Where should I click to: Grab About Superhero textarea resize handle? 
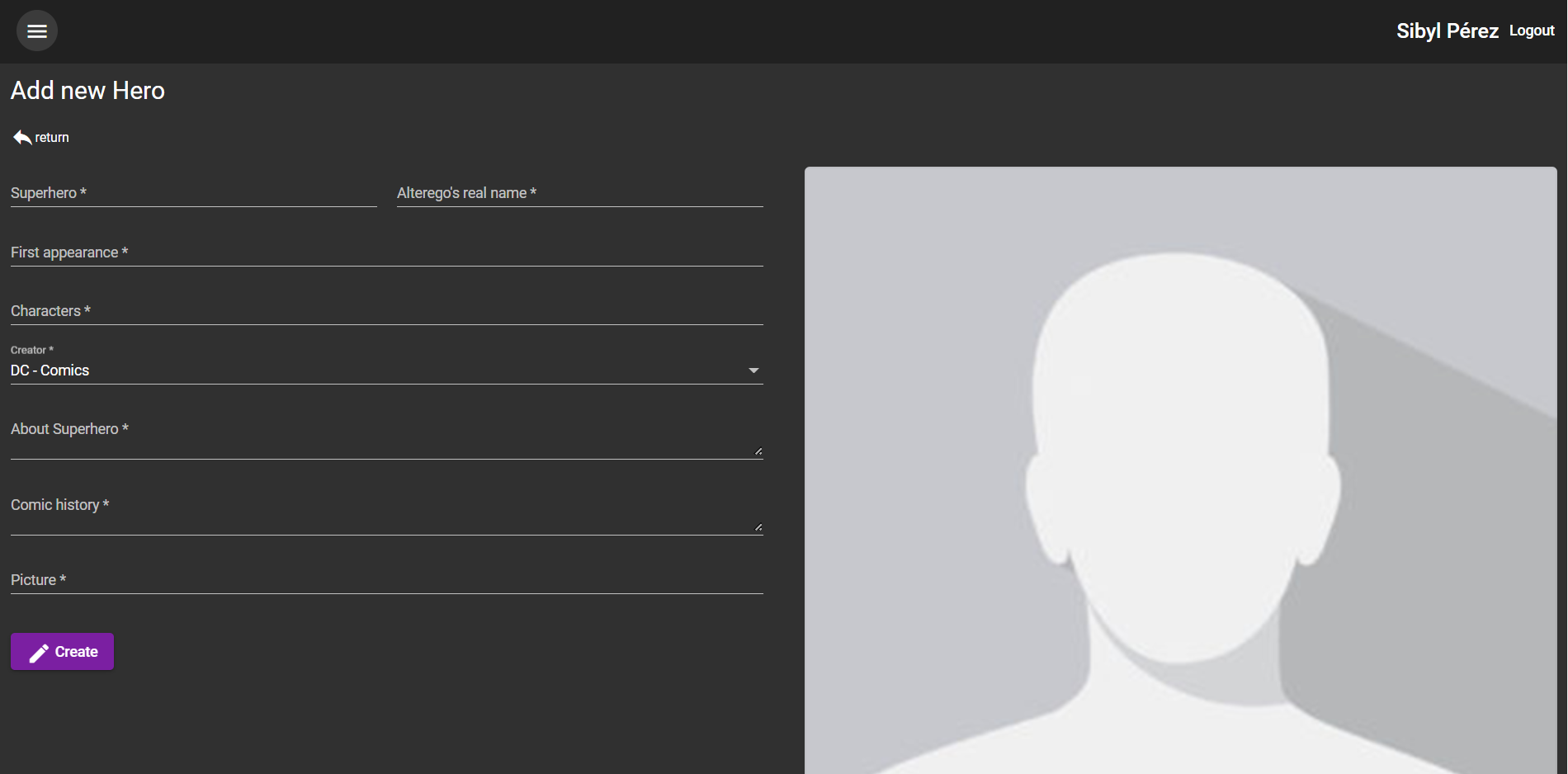(x=758, y=451)
